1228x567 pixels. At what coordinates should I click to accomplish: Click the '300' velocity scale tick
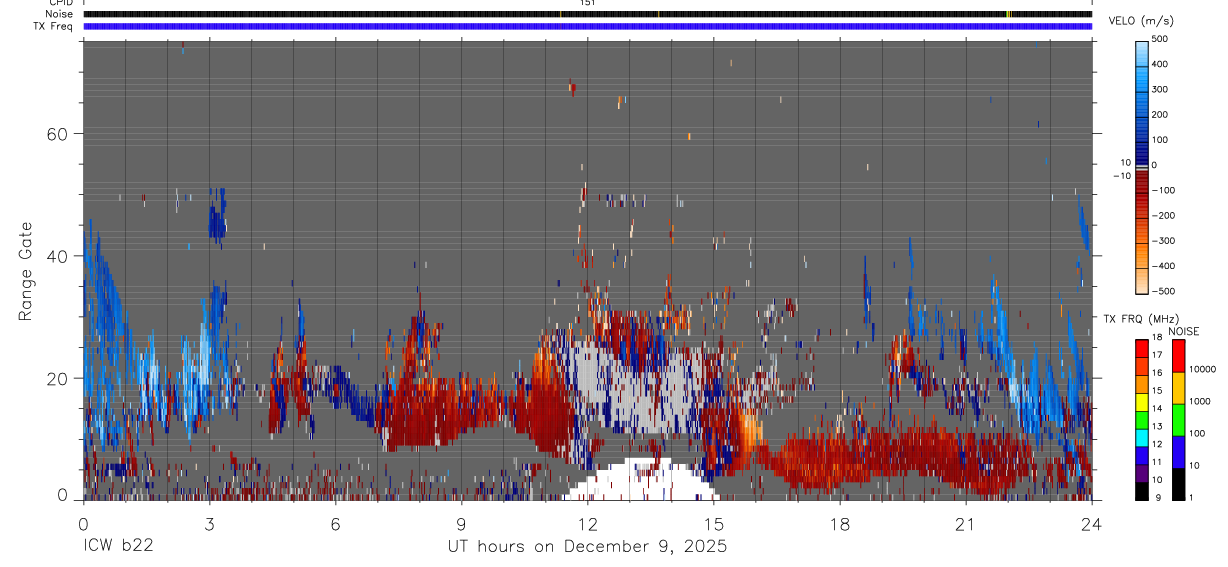click(x=1160, y=89)
